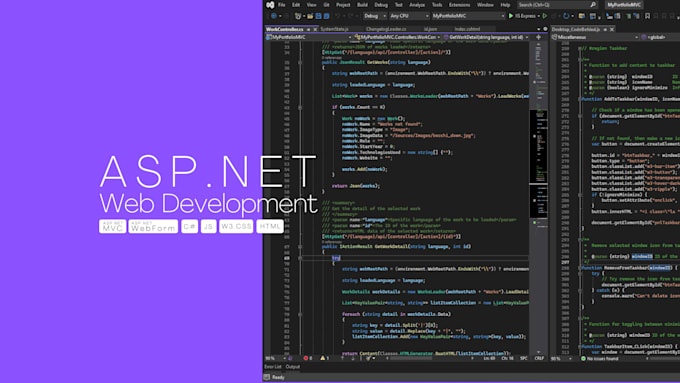Open the left editor zoom percentage dropdown
Viewport: 680px width, 383px height.
pyautogui.click(x=275, y=358)
